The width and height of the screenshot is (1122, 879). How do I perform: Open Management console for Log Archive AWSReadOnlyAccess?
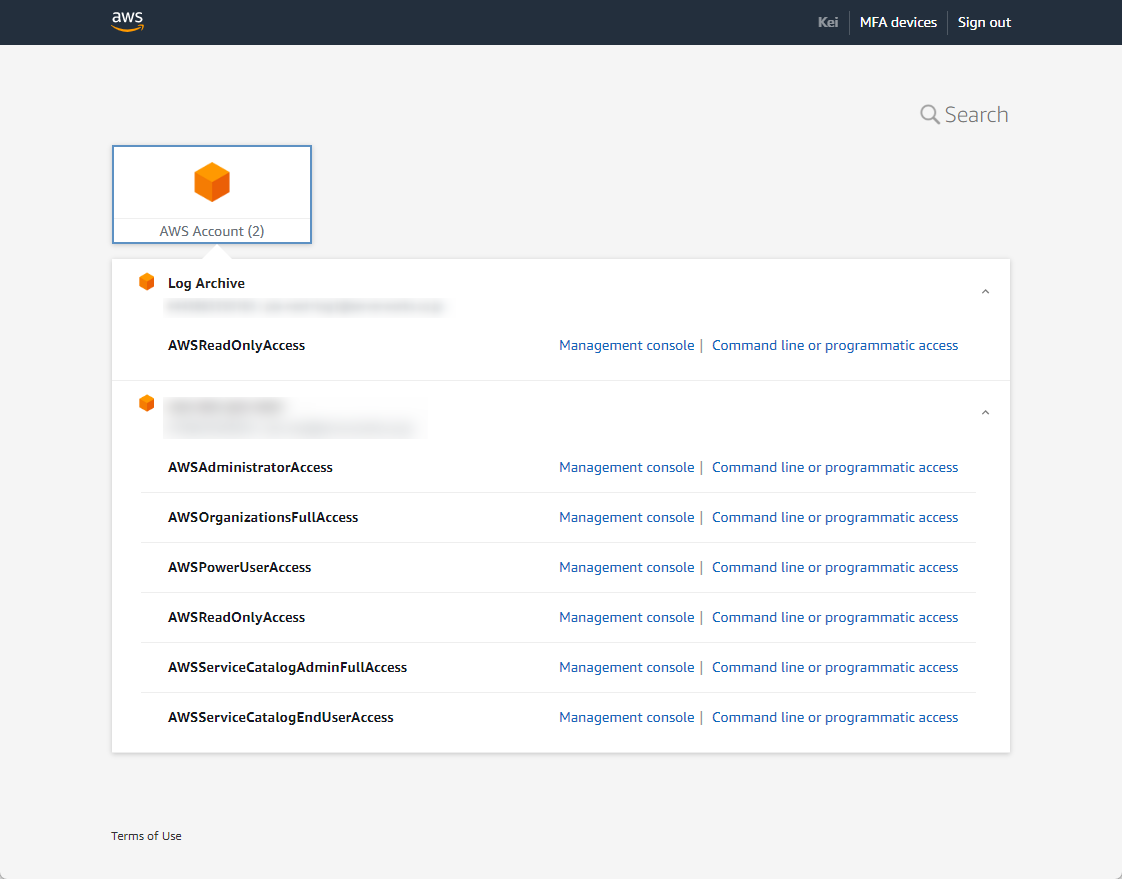(626, 345)
